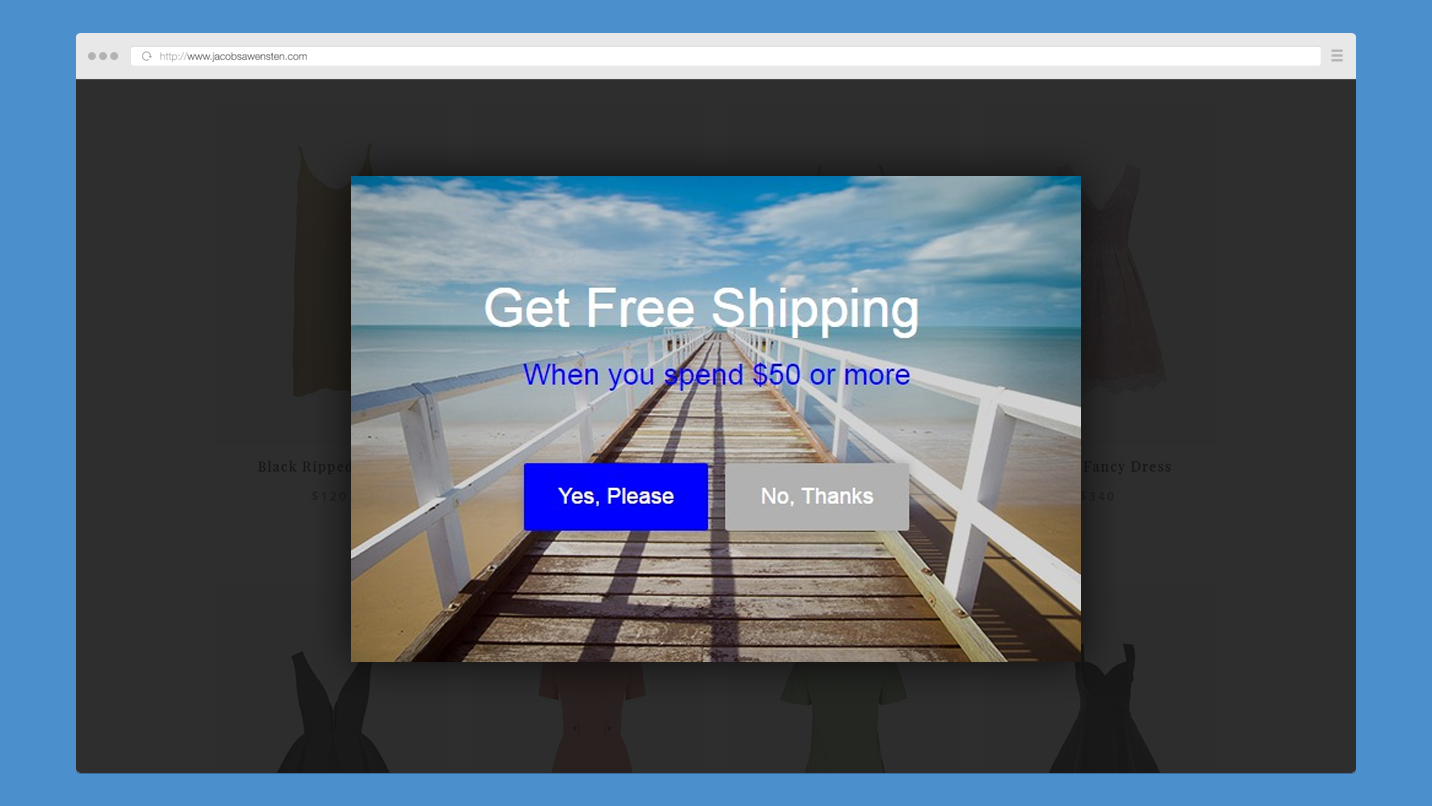Click the $340 price label
The height and width of the screenshot is (806, 1432).
click(1098, 496)
